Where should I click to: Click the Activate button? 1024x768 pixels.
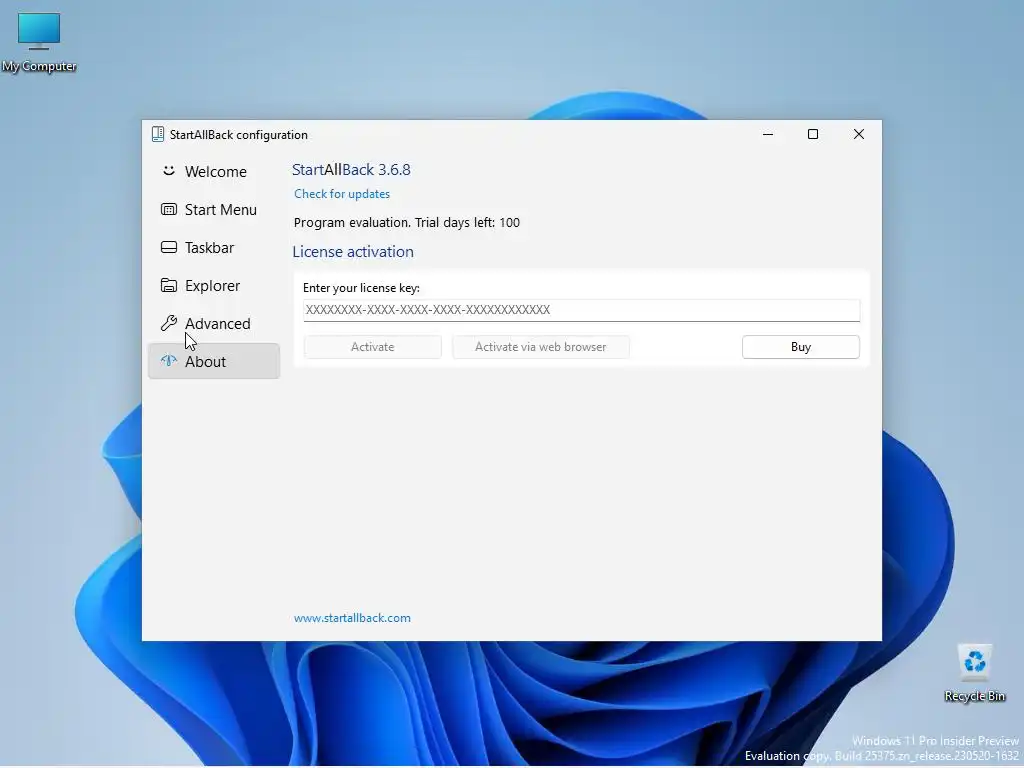372,347
